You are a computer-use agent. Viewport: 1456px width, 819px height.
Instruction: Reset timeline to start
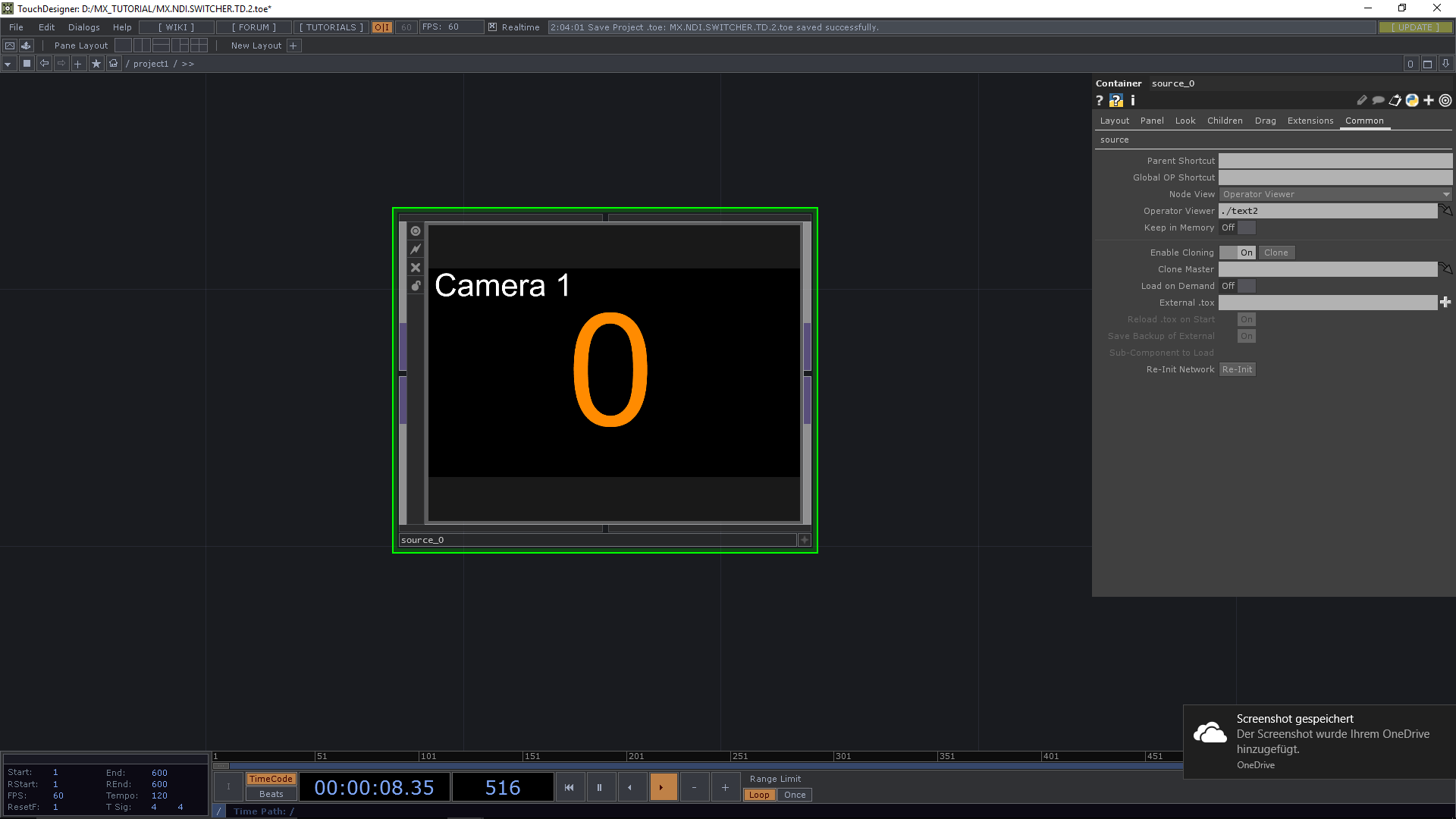pyautogui.click(x=570, y=787)
